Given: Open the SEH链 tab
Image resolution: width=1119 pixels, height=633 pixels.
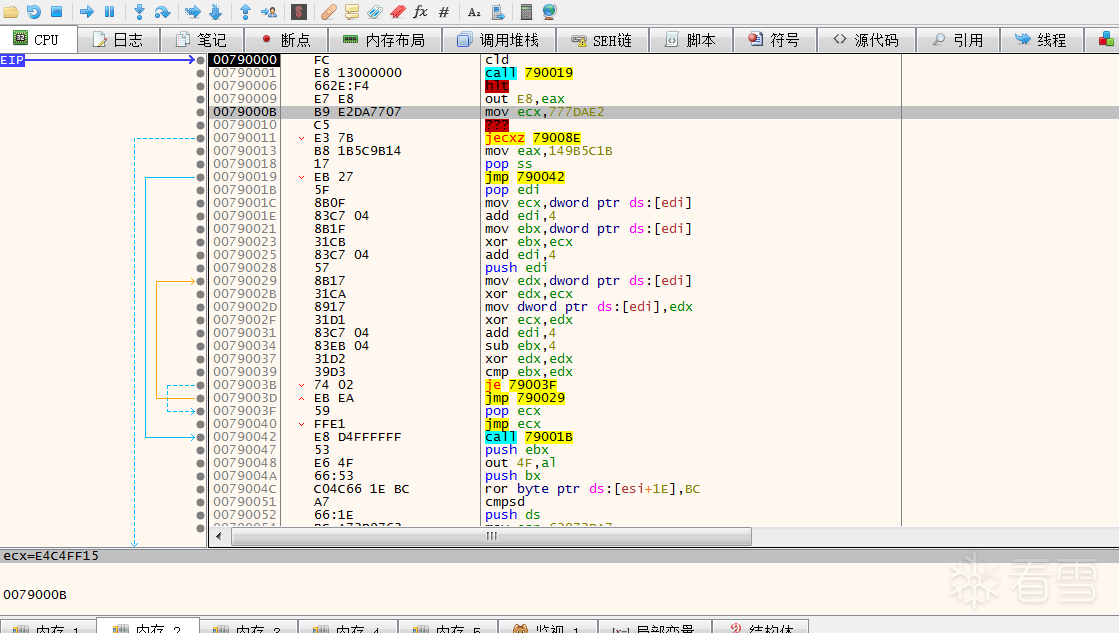Looking at the screenshot, I should (601, 40).
